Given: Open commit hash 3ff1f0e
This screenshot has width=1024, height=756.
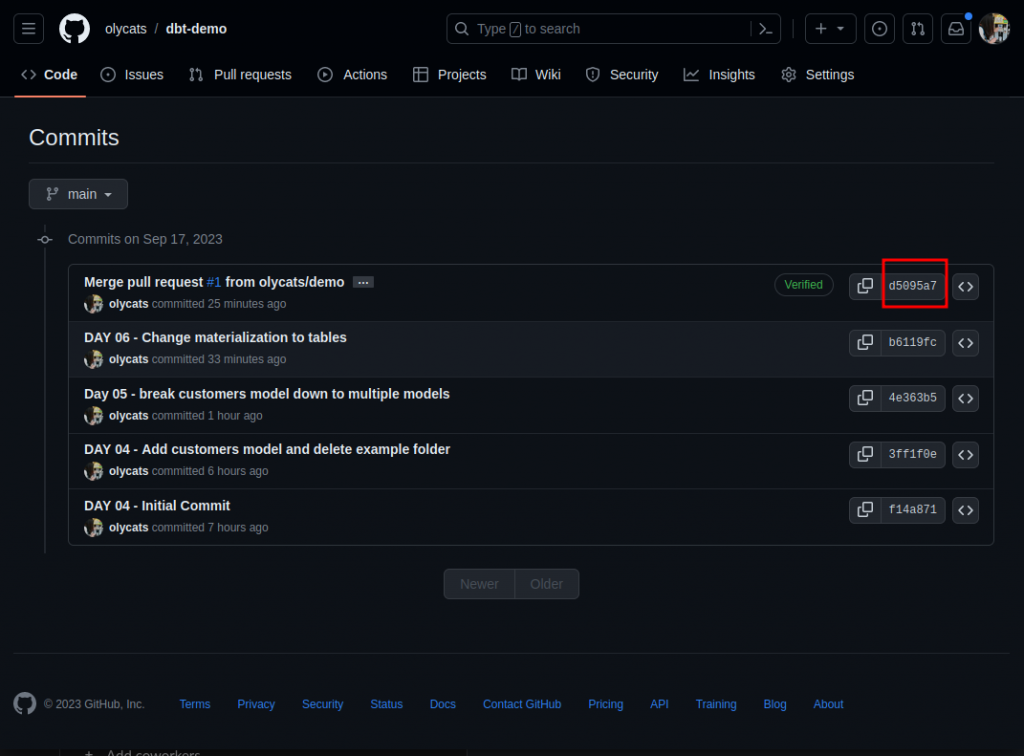Looking at the screenshot, I should click(912, 454).
